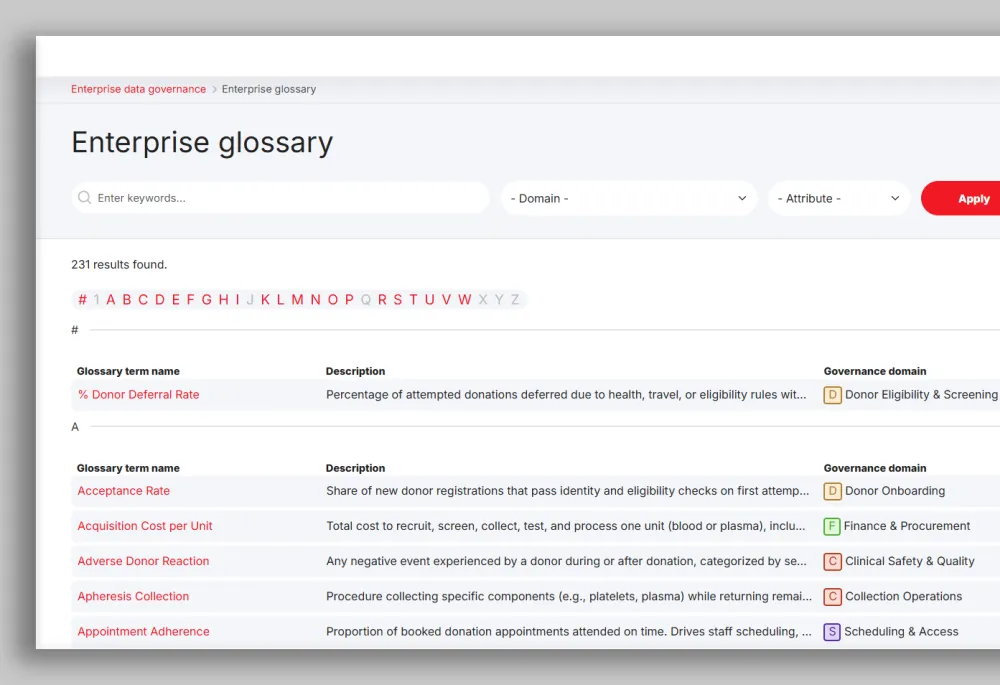View the Adverse Donor Reaction definition

[x=143, y=561]
